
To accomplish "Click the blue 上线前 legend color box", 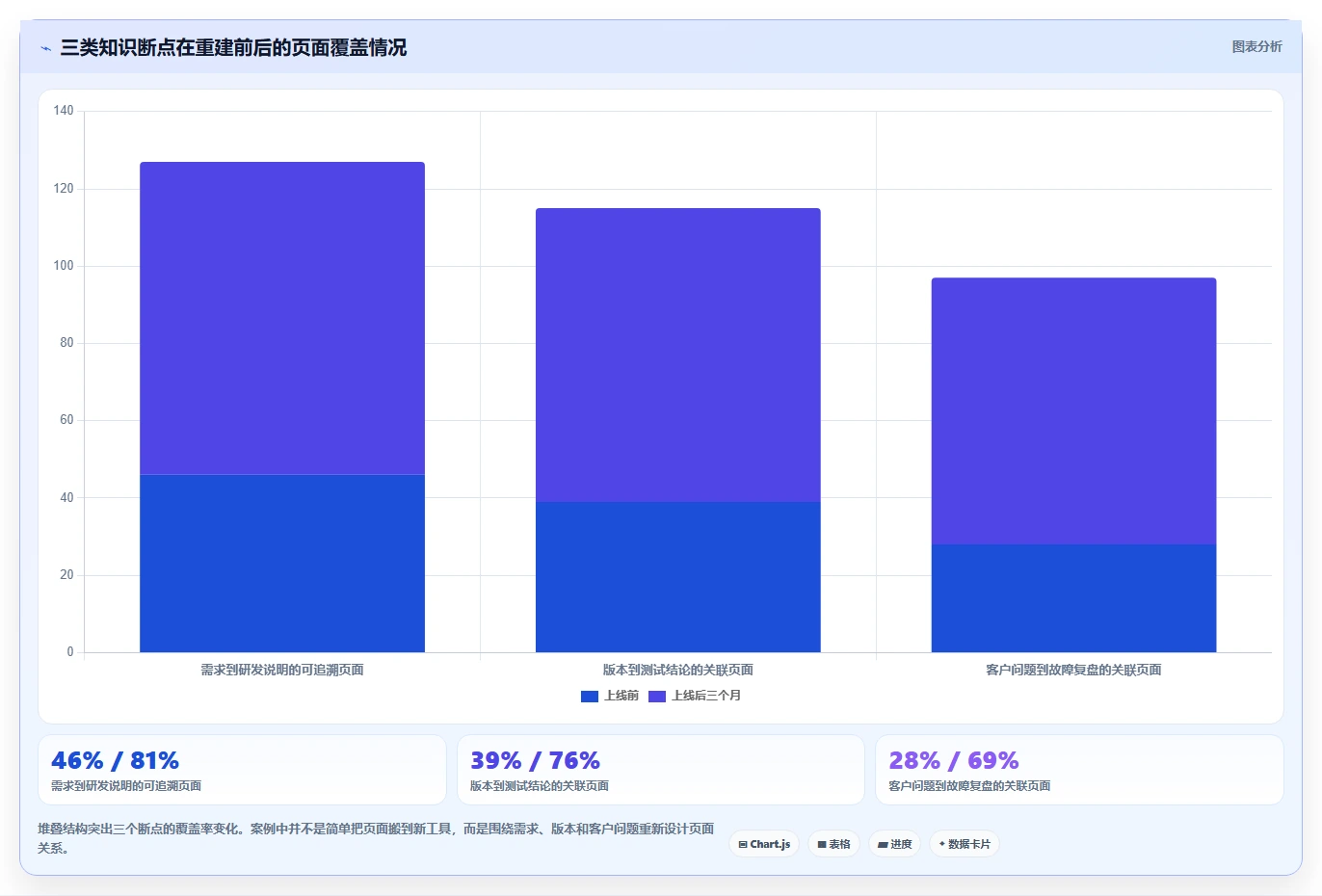I will (590, 697).
